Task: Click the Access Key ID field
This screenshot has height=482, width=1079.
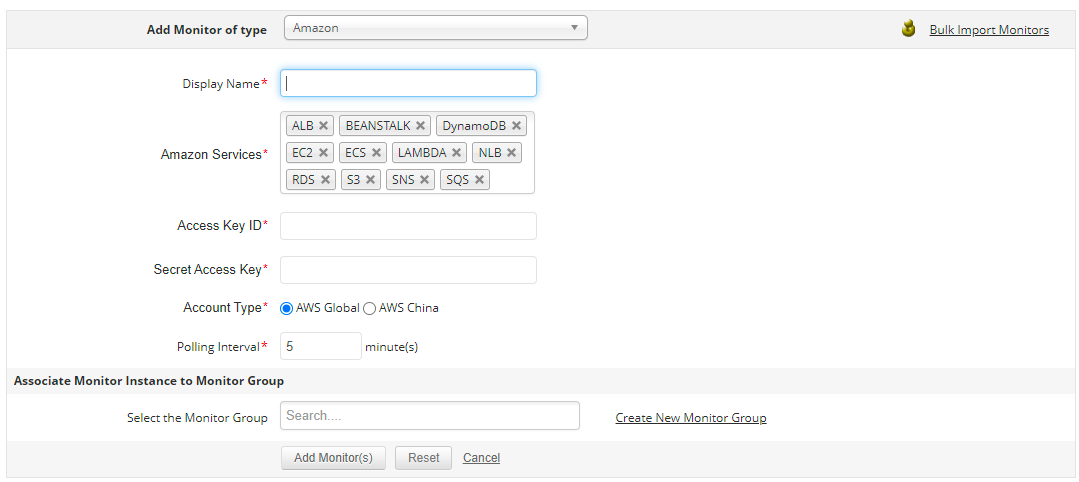Action: (x=408, y=226)
